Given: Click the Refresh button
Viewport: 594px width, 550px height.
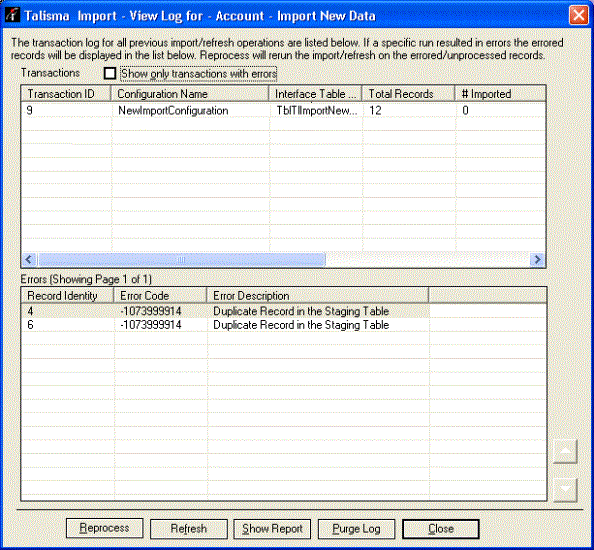Looking at the screenshot, I should coord(189,528).
